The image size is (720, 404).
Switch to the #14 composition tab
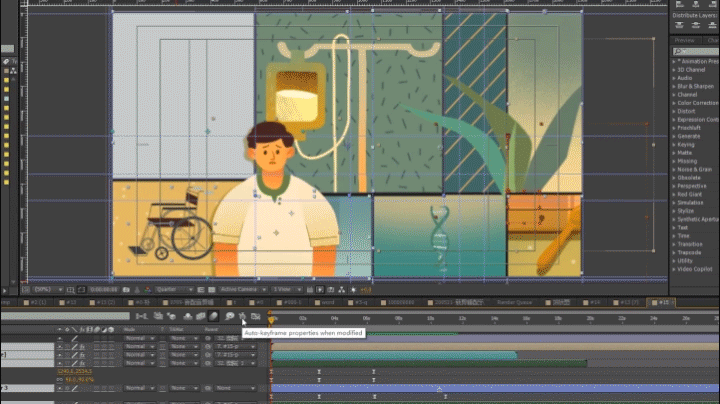tap(592, 302)
